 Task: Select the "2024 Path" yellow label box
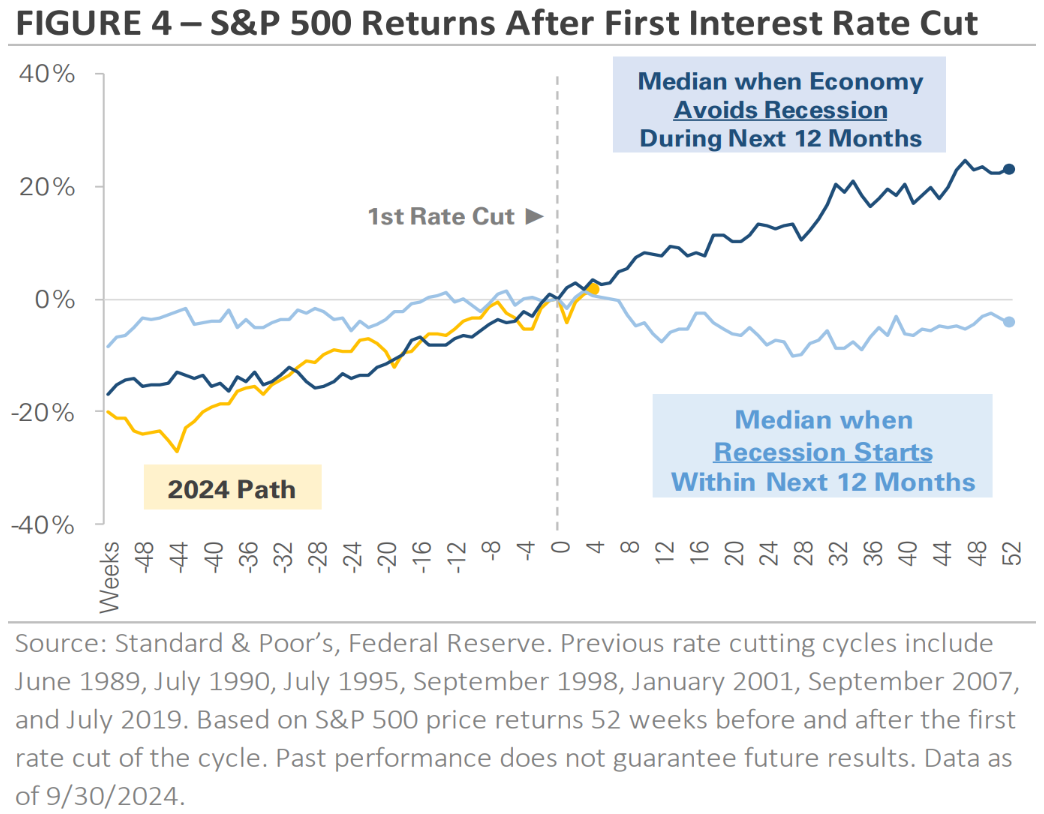[232, 488]
